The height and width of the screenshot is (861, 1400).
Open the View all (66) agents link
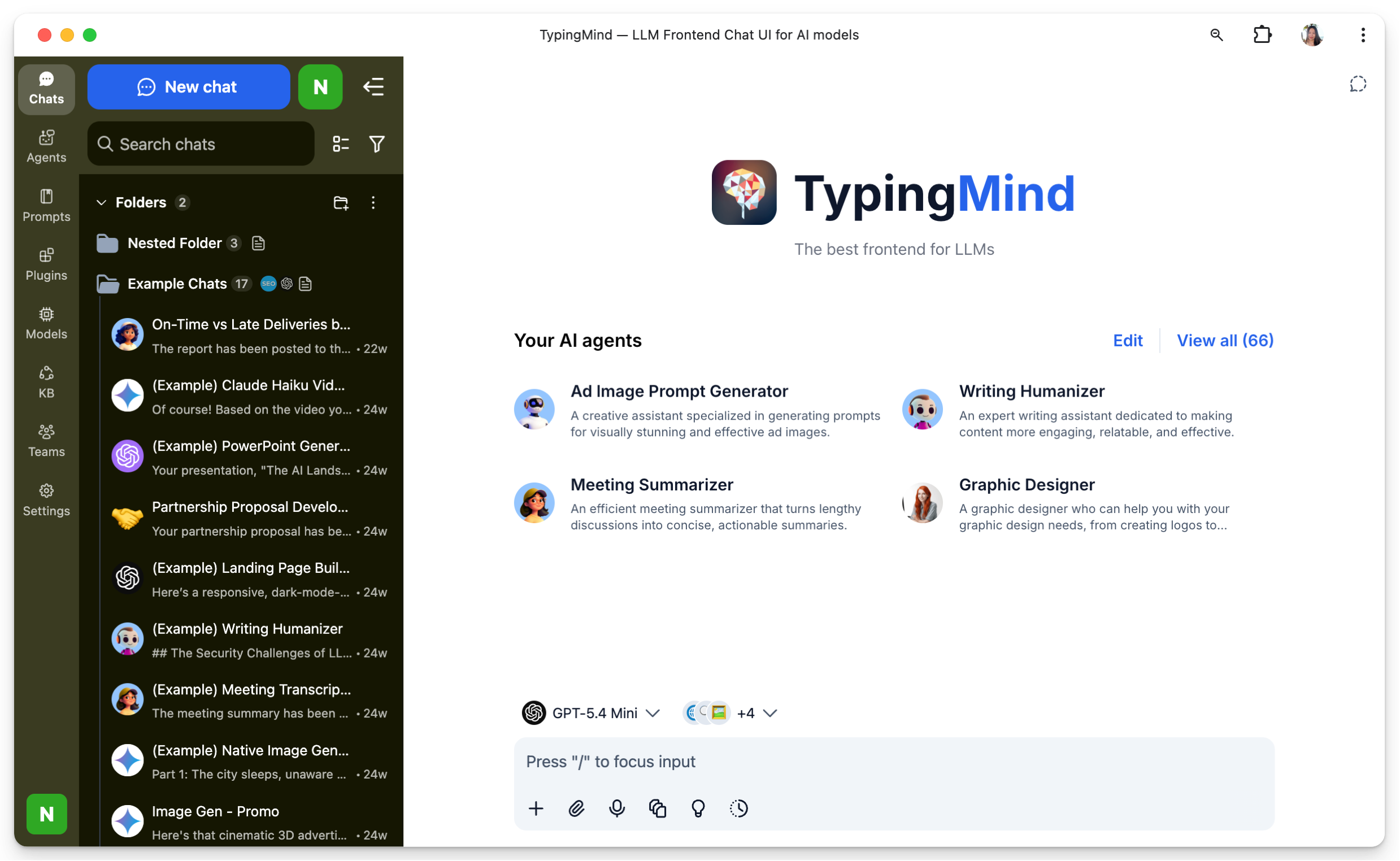point(1225,341)
